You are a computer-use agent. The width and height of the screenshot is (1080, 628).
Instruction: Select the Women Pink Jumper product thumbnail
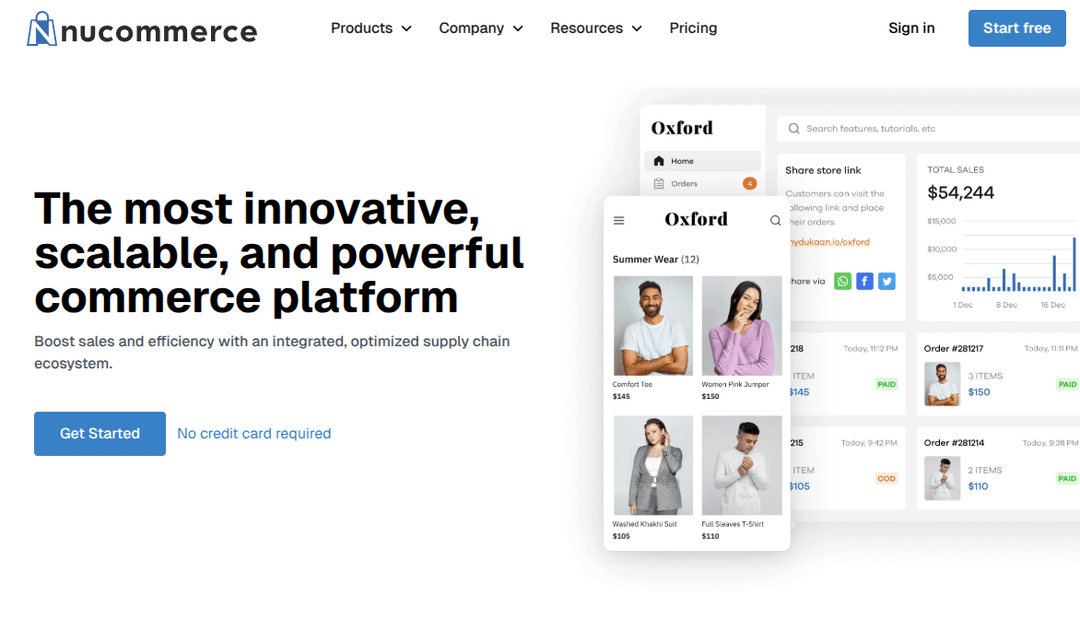coord(742,326)
